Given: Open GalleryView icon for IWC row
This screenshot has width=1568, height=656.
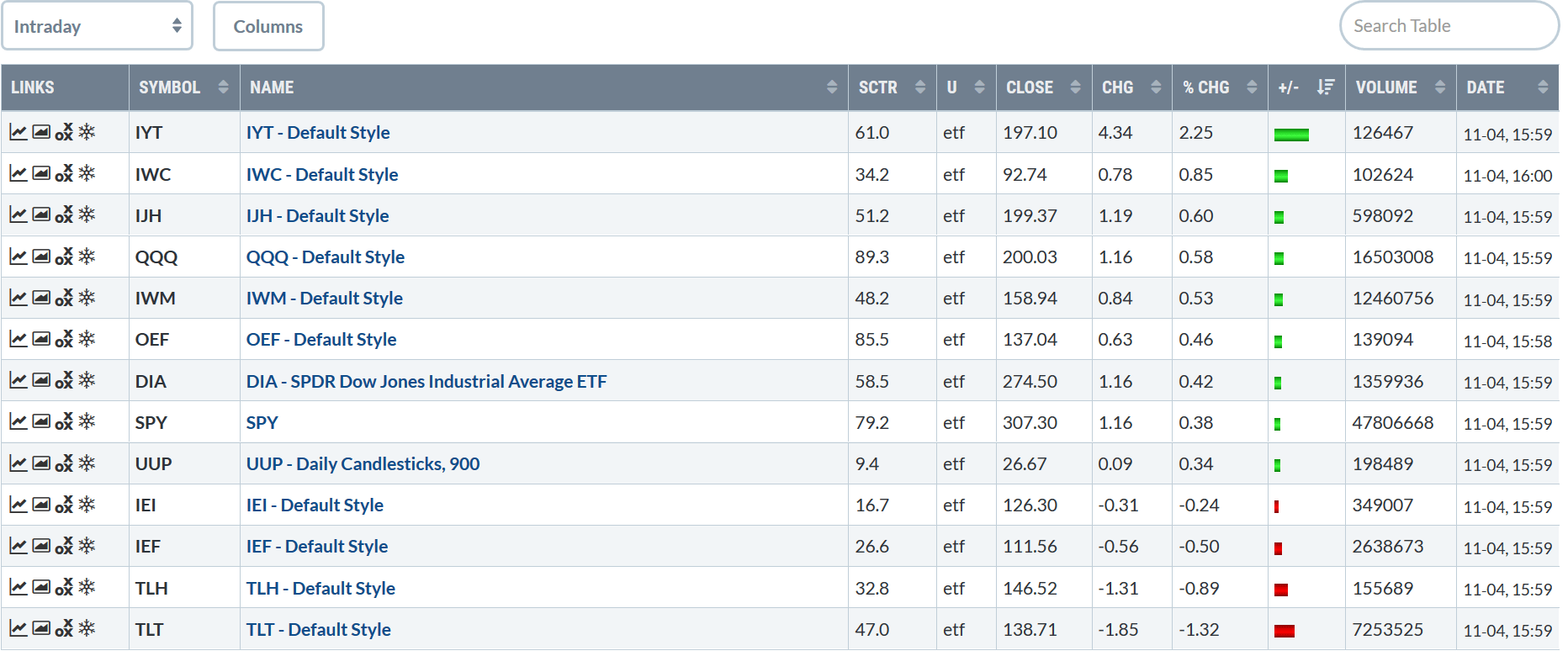Looking at the screenshot, I should click(x=41, y=173).
